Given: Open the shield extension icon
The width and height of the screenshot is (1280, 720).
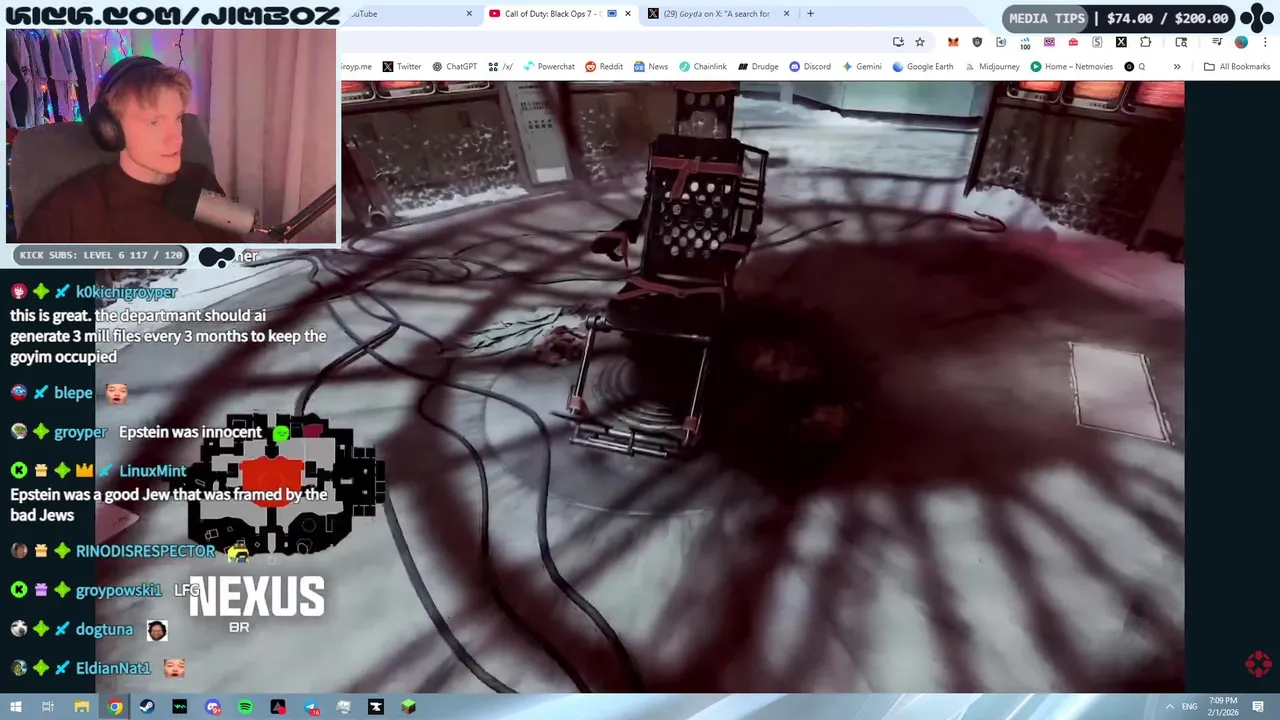Looking at the screenshot, I should [977, 42].
